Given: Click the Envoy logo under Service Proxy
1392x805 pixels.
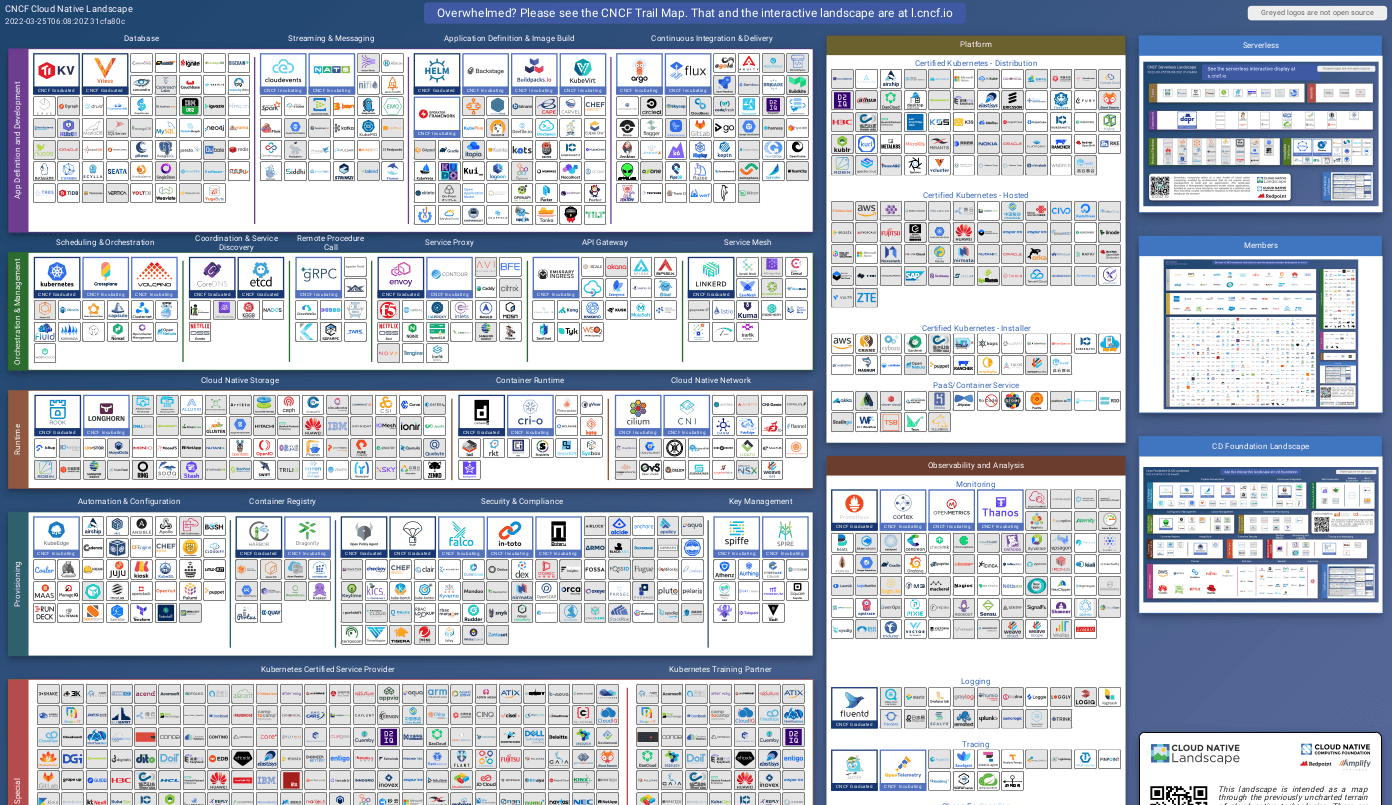Looking at the screenshot, I should click(x=400, y=272).
